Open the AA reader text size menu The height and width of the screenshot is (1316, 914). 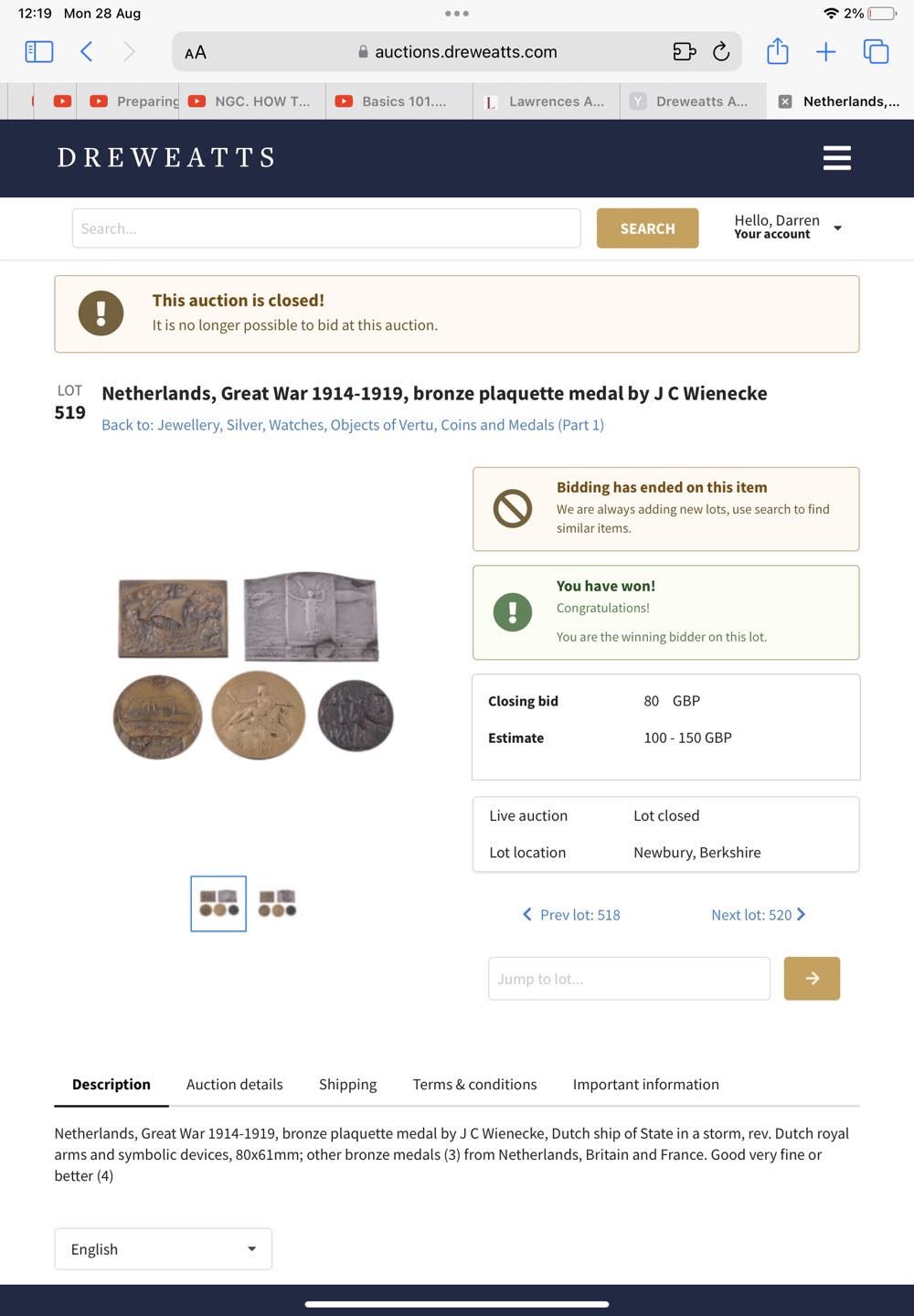click(196, 52)
